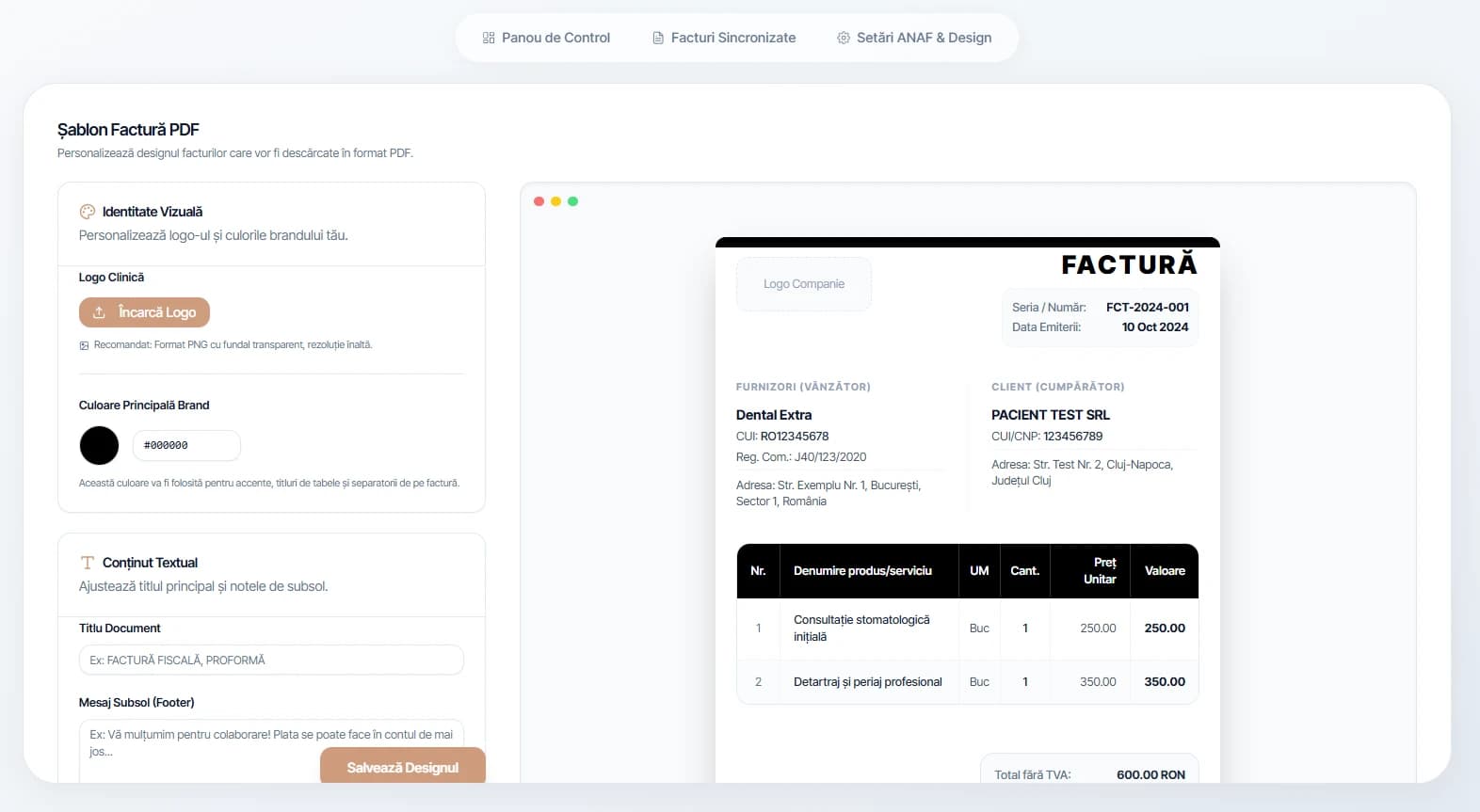Click CUI/CNP value 123456789
This screenshot has height=812, width=1480.
pos(1073,437)
